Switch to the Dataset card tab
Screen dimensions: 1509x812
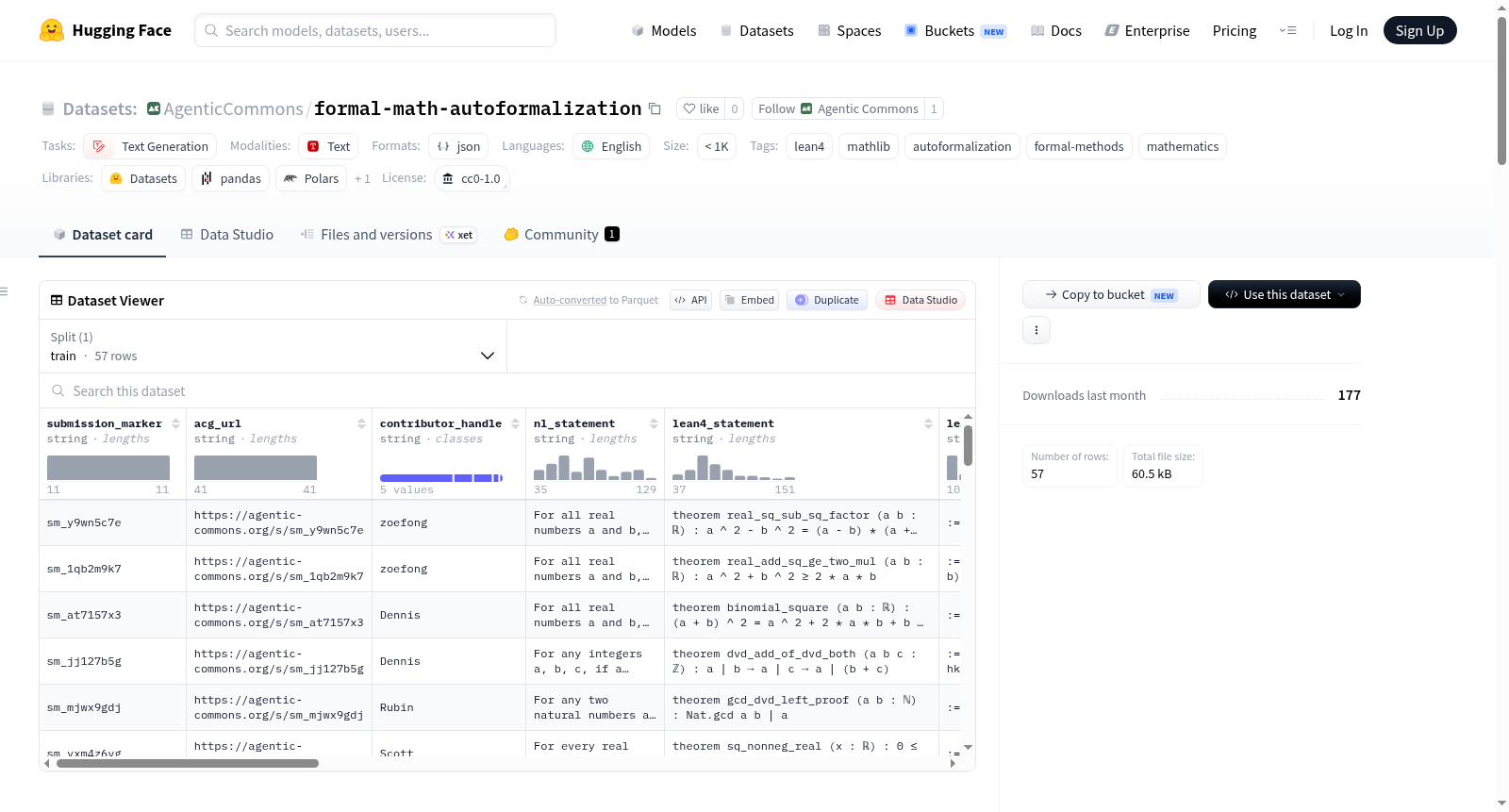[x=103, y=235]
